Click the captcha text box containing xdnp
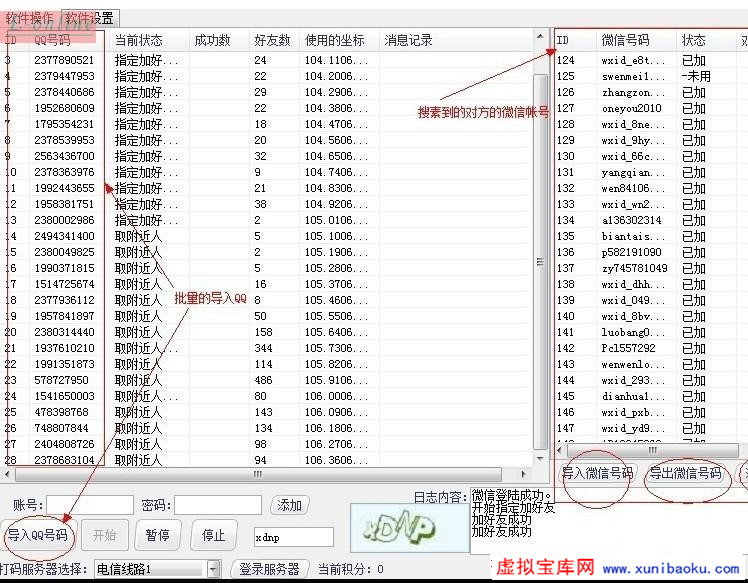 [x=293, y=537]
